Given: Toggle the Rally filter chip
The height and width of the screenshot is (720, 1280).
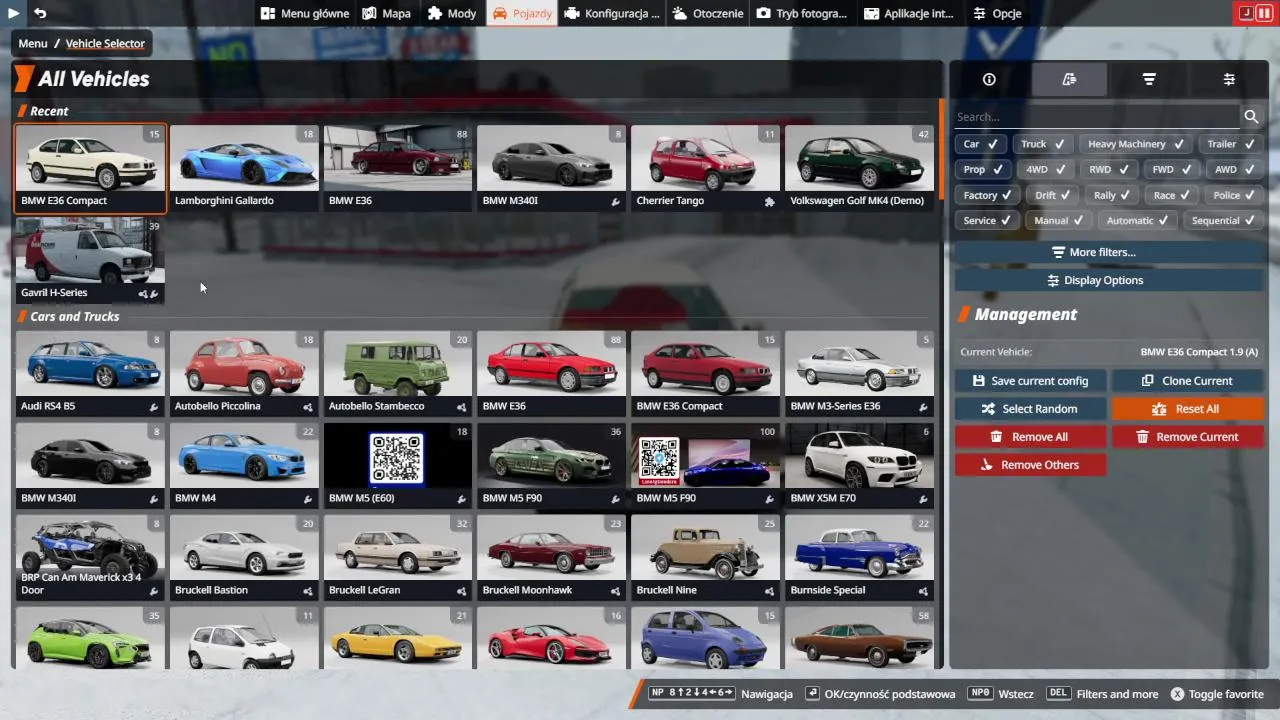Looking at the screenshot, I should coord(1114,195).
